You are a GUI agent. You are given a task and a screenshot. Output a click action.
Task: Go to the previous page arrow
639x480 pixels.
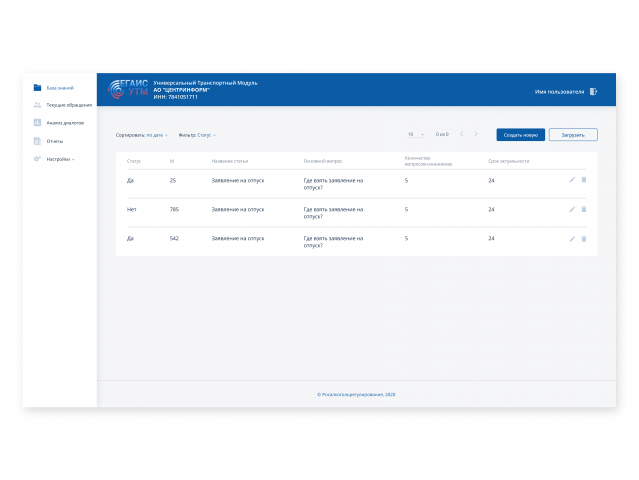(x=462, y=134)
